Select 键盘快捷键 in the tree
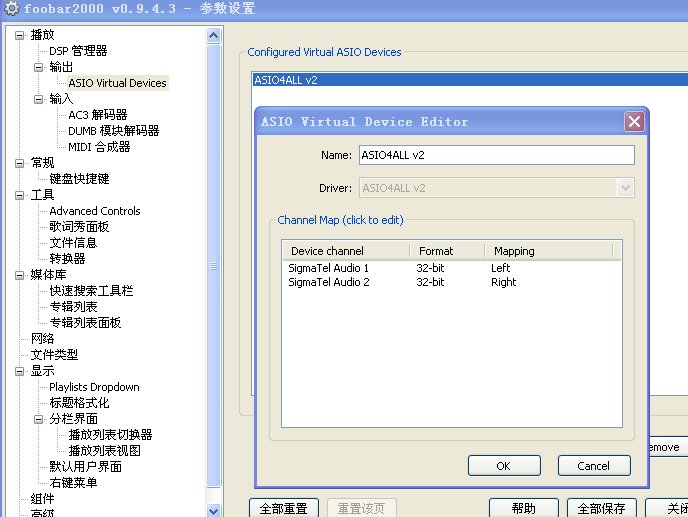688x517 pixels. [x=79, y=179]
